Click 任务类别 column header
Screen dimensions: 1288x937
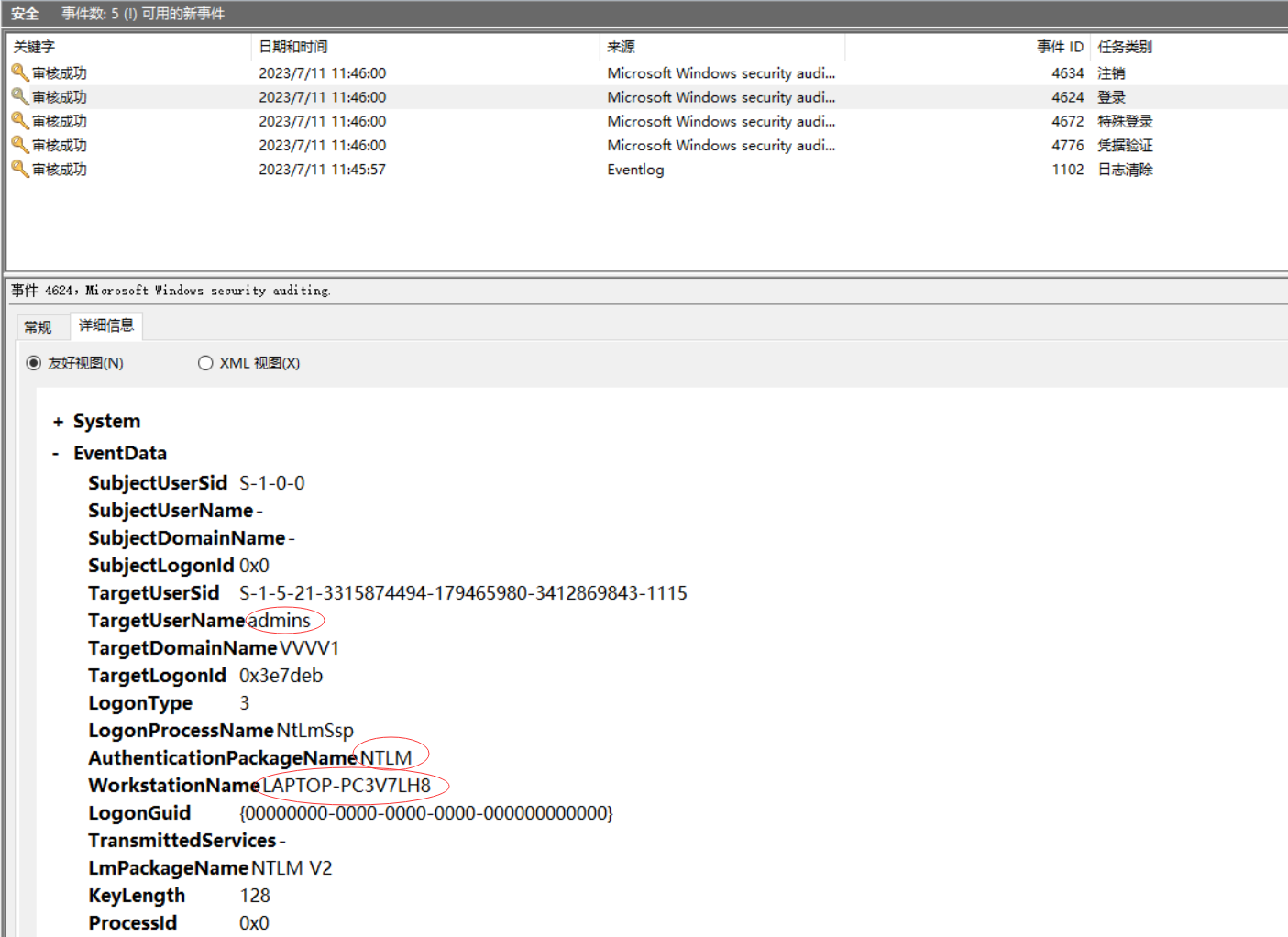point(1125,47)
